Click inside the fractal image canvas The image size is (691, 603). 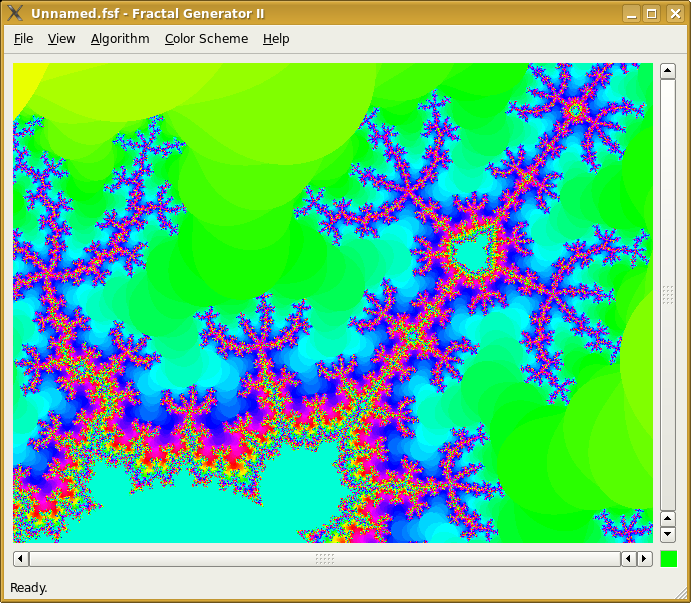pyautogui.click(x=333, y=303)
